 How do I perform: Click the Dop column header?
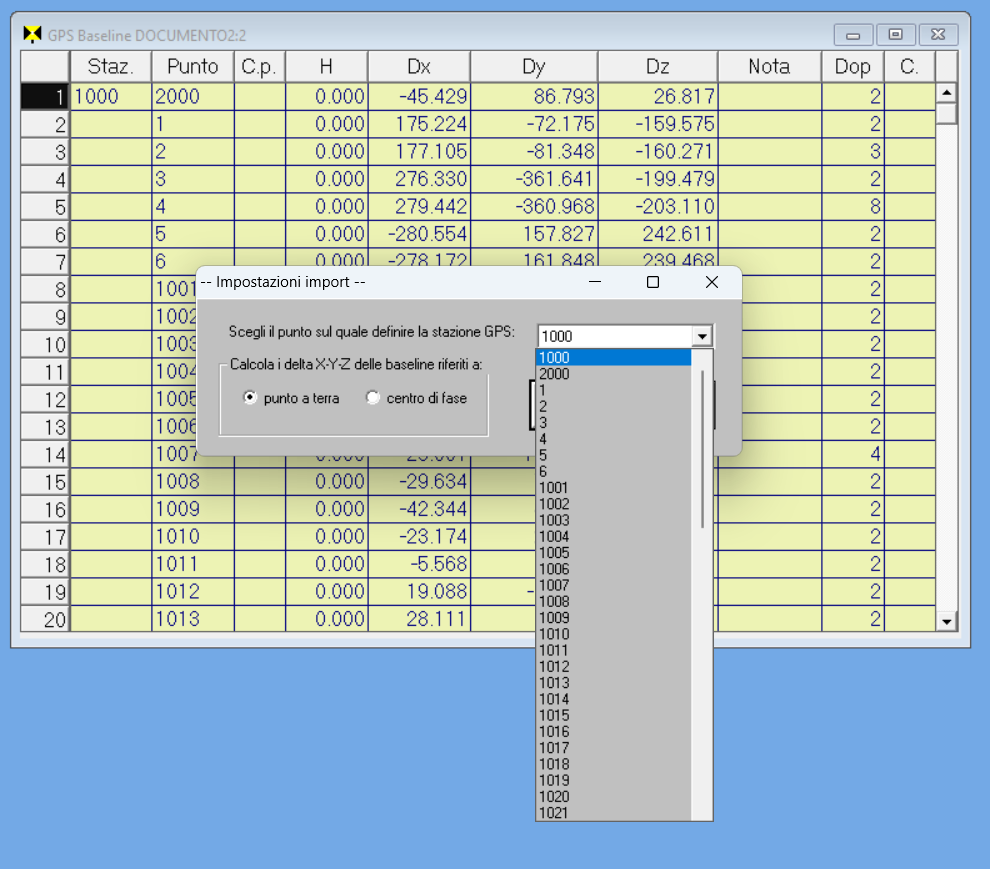click(x=852, y=67)
